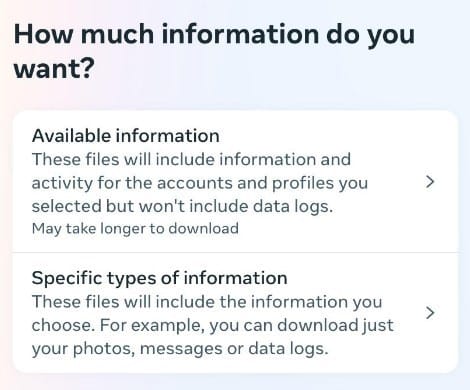Click text 'activity for the accounts and profiles you'
This screenshot has width=470, height=390.
[200, 183]
